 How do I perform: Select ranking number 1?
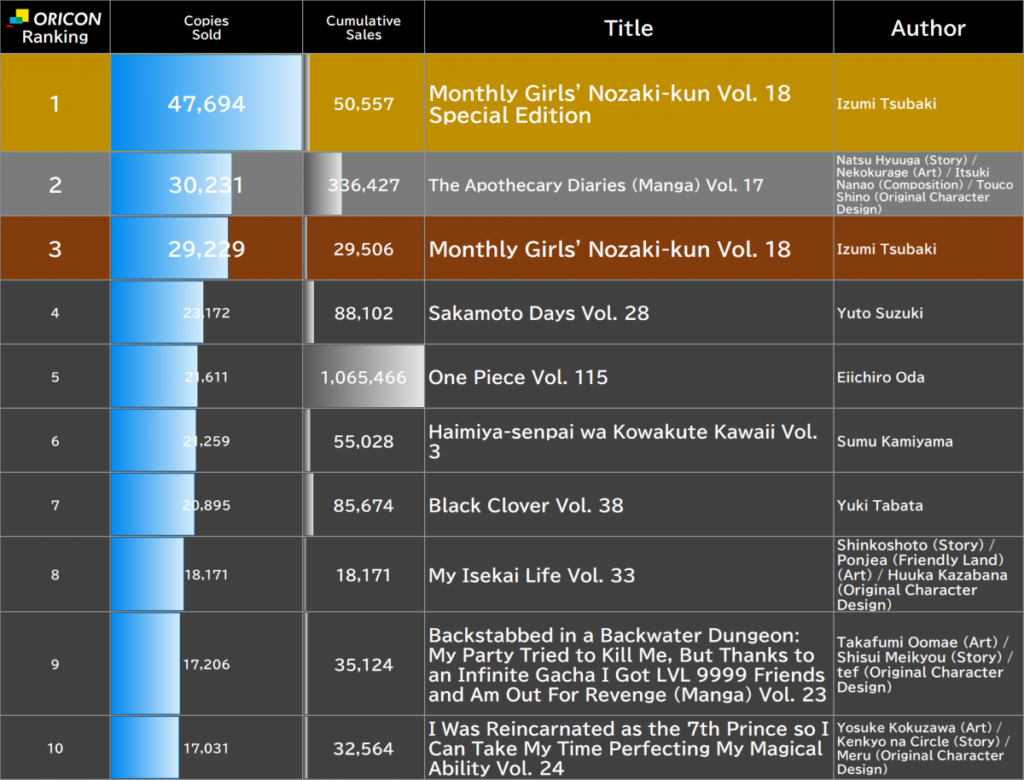click(55, 104)
